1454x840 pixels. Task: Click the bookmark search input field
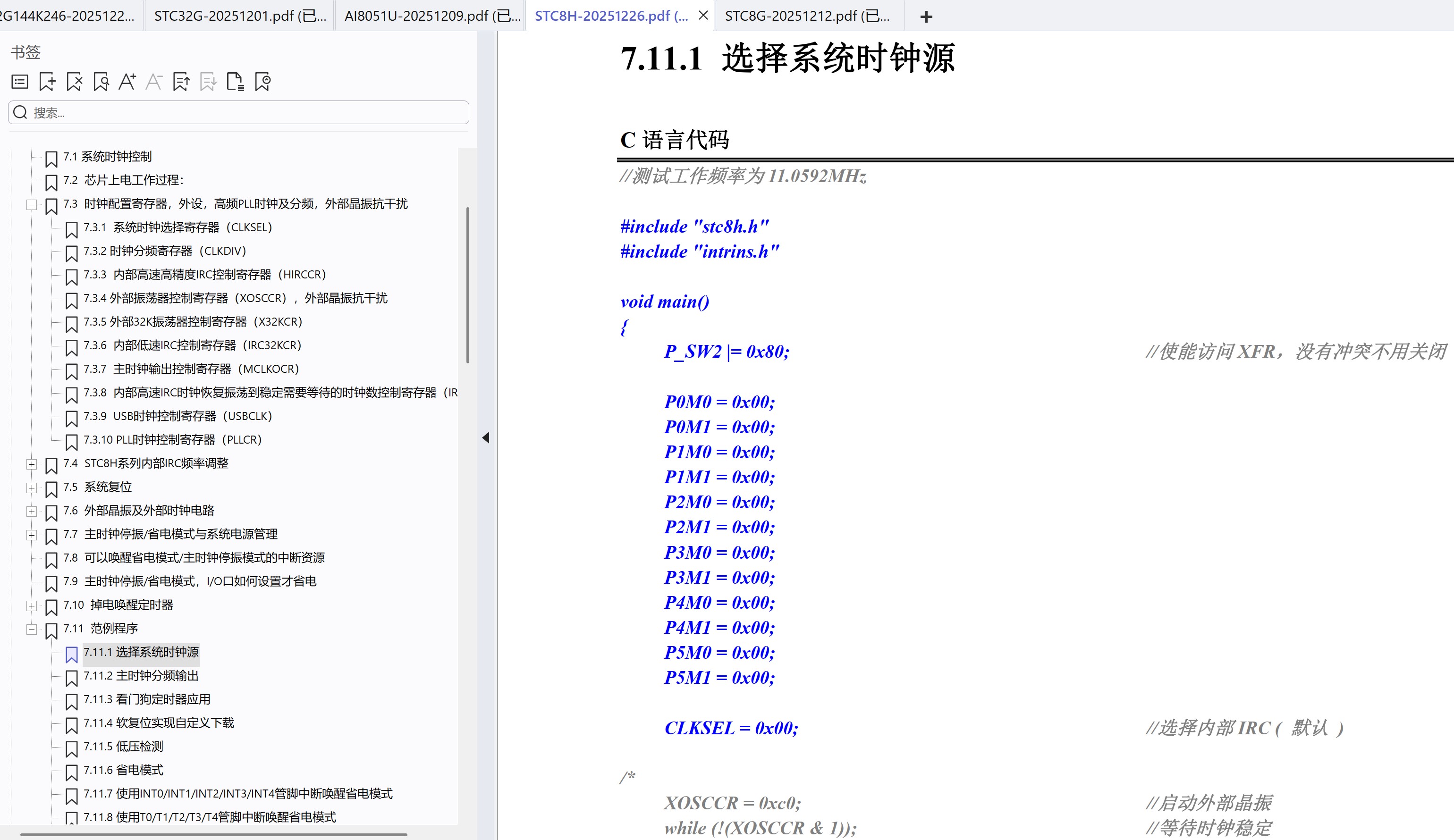point(238,112)
